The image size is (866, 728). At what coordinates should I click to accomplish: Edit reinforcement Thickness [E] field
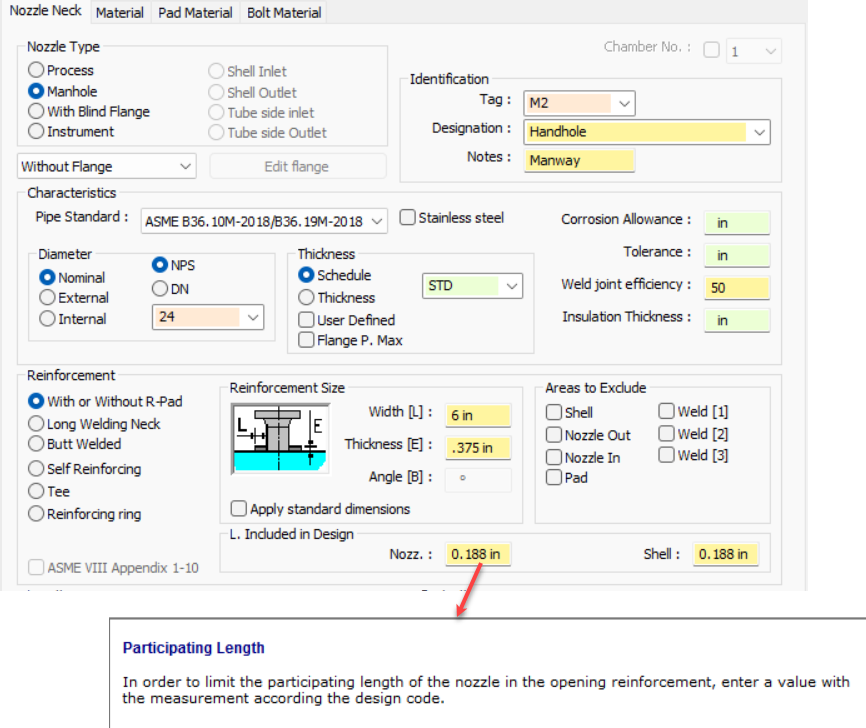(478, 448)
